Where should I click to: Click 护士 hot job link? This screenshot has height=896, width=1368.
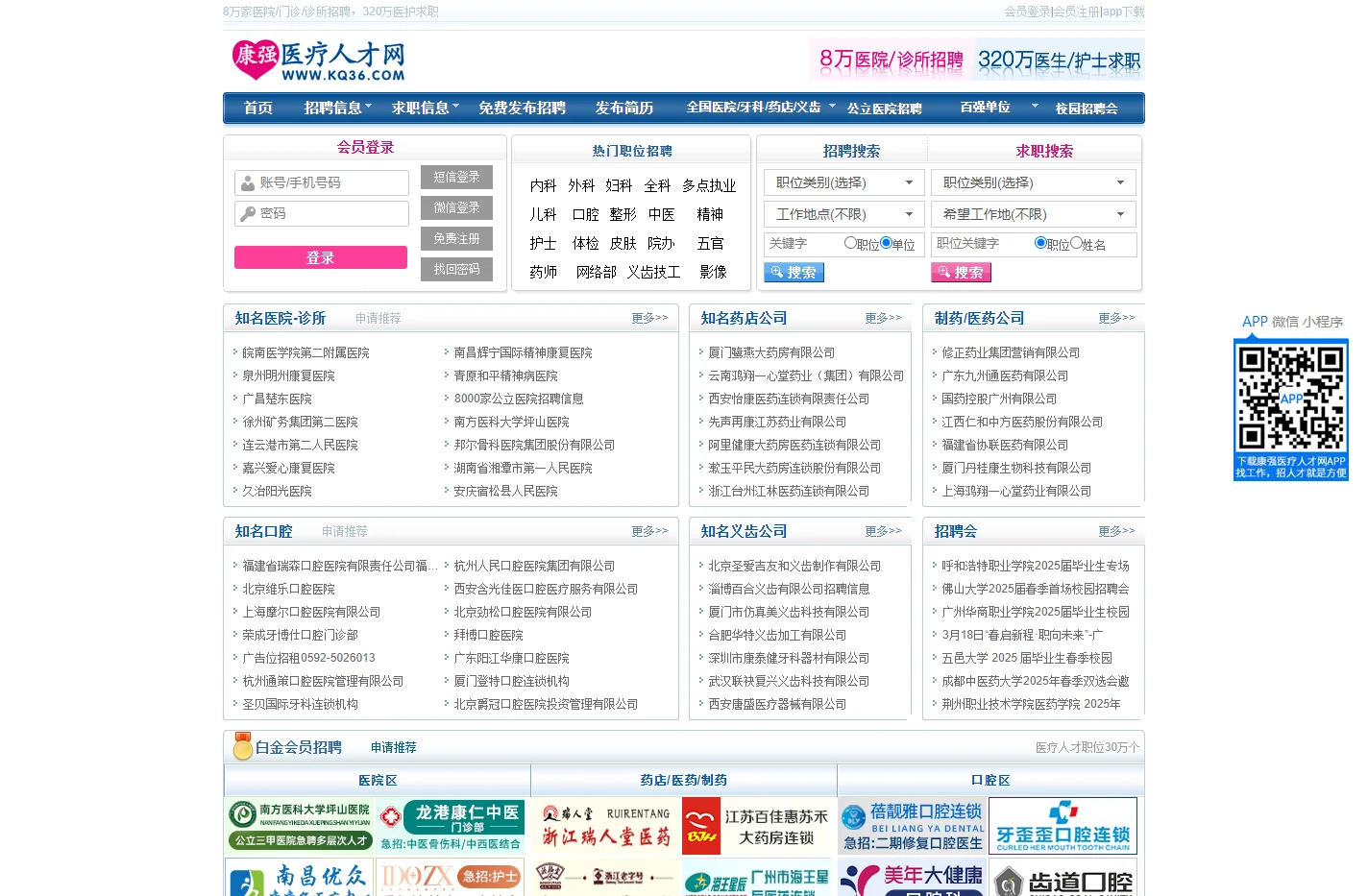[543, 243]
